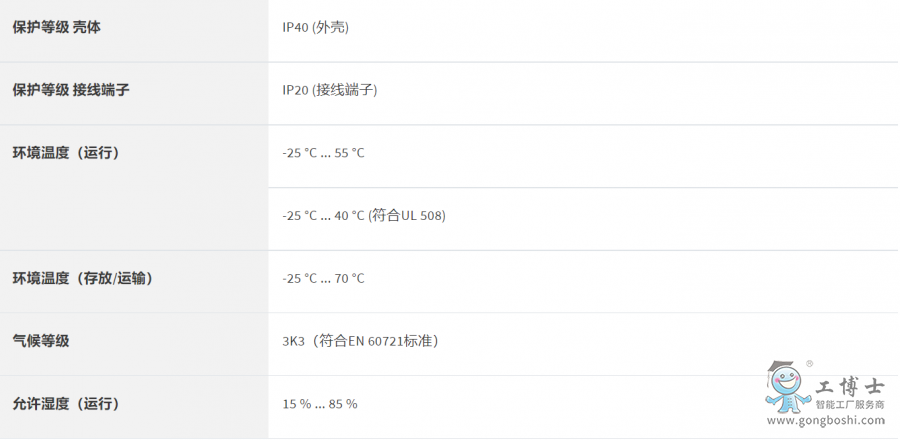Screen dimensions: 900x440
Task: Select the 环境温度（存放/运输）label
Action: coord(82,278)
